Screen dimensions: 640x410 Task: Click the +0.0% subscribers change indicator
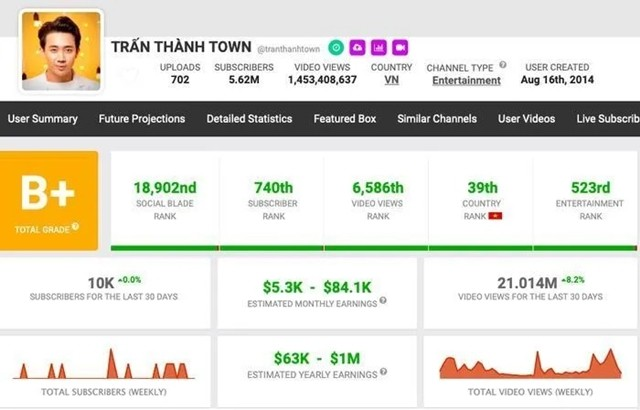129,280
